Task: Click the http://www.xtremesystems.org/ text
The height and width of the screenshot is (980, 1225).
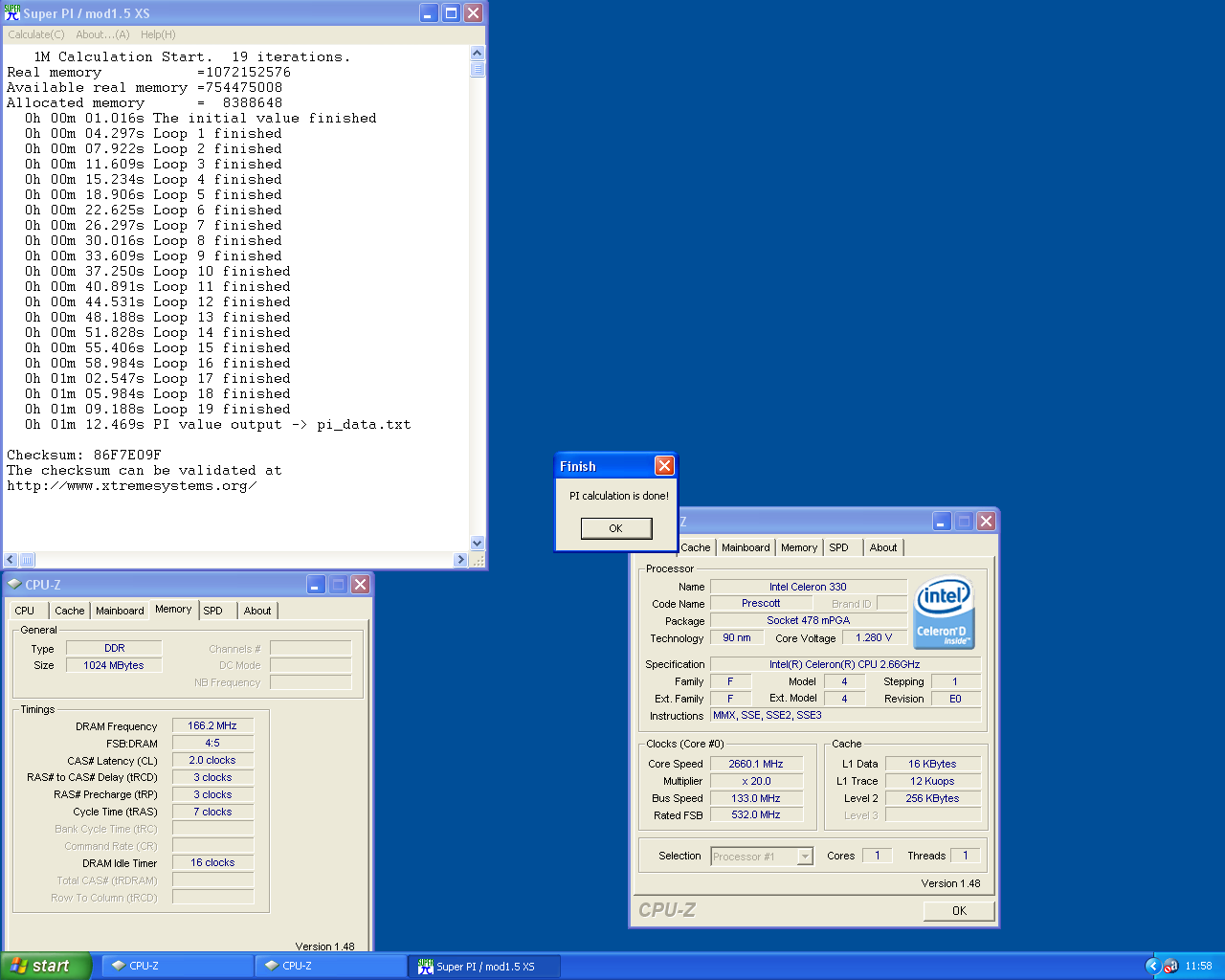Action: (x=132, y=486)
